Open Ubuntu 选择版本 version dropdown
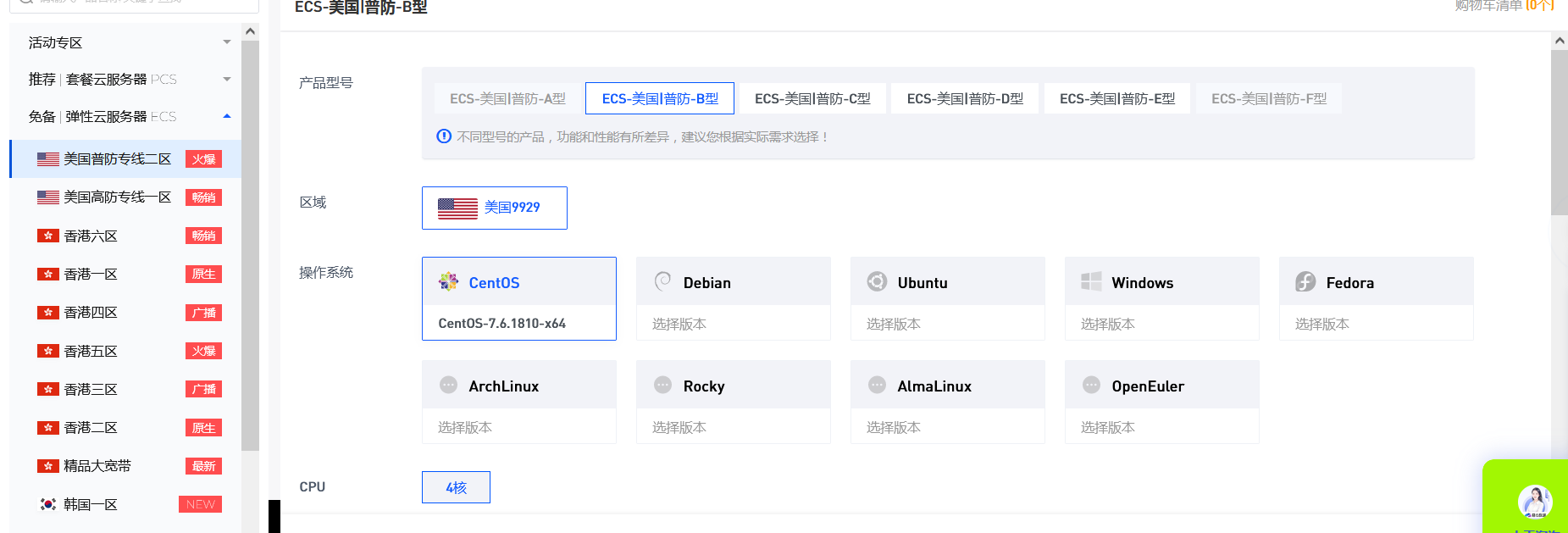The width and height of the screenshot is (1568, 533). pos(948,324)
